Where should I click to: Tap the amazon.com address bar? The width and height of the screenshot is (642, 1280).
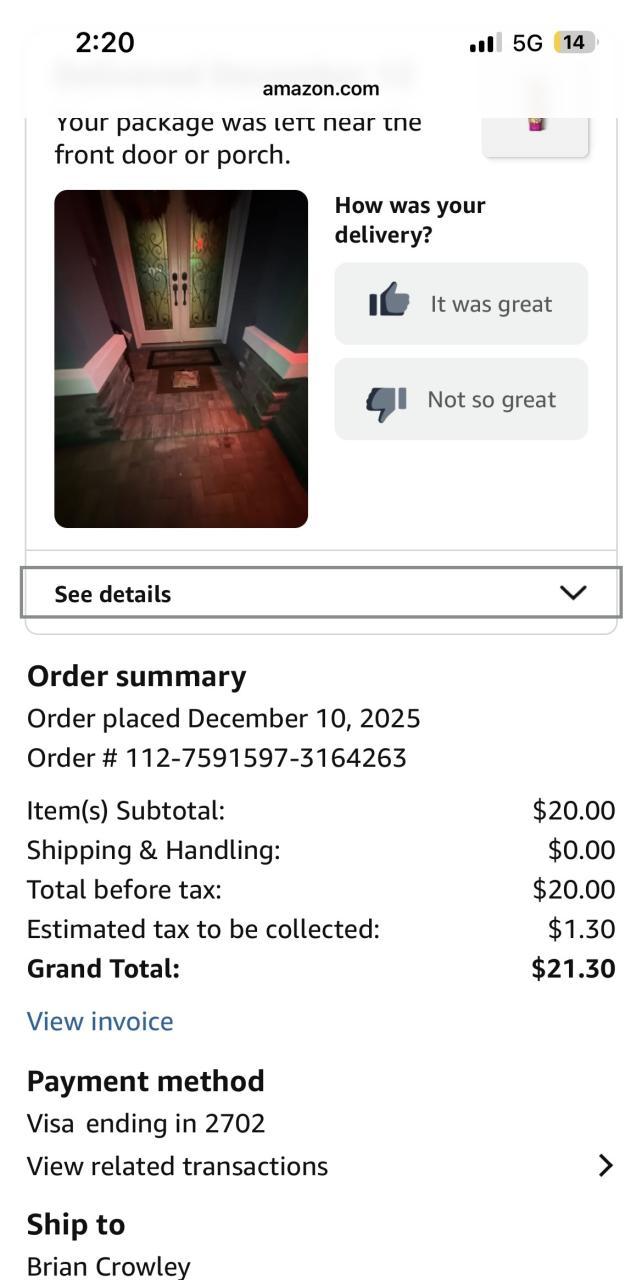[x=321, y=89]
